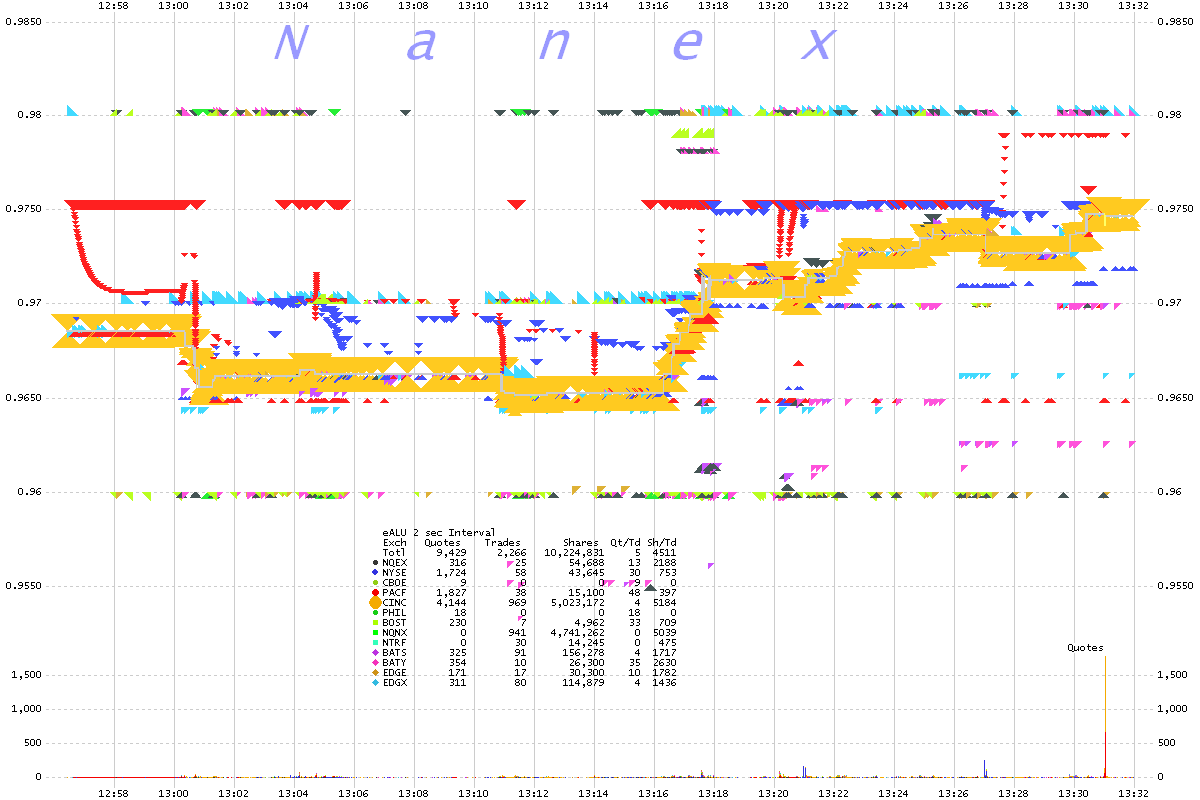Click the 'Shares' column header
The image size is (1200, 800).
(581, 543)
